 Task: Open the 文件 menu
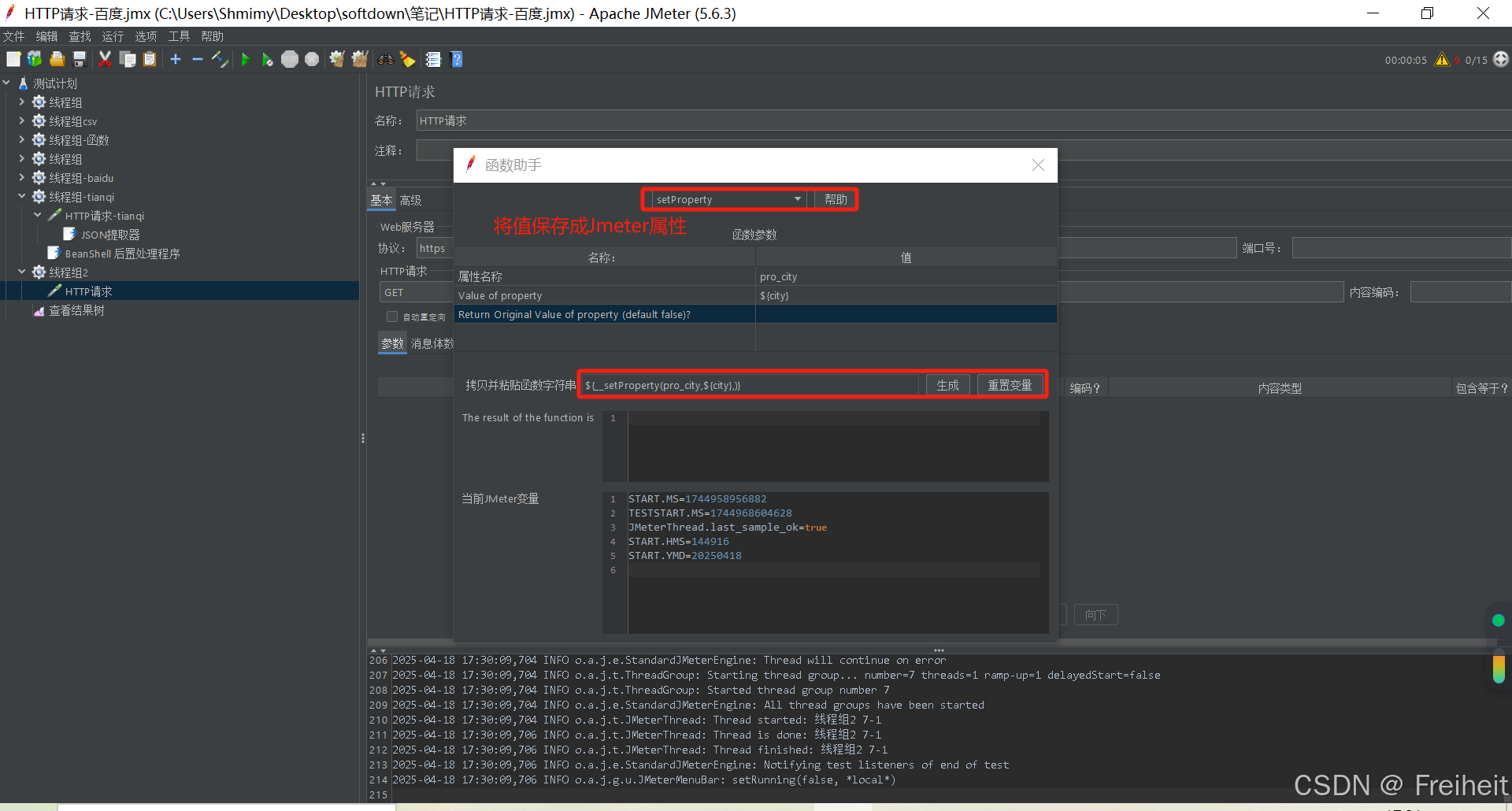click(13, 36)
